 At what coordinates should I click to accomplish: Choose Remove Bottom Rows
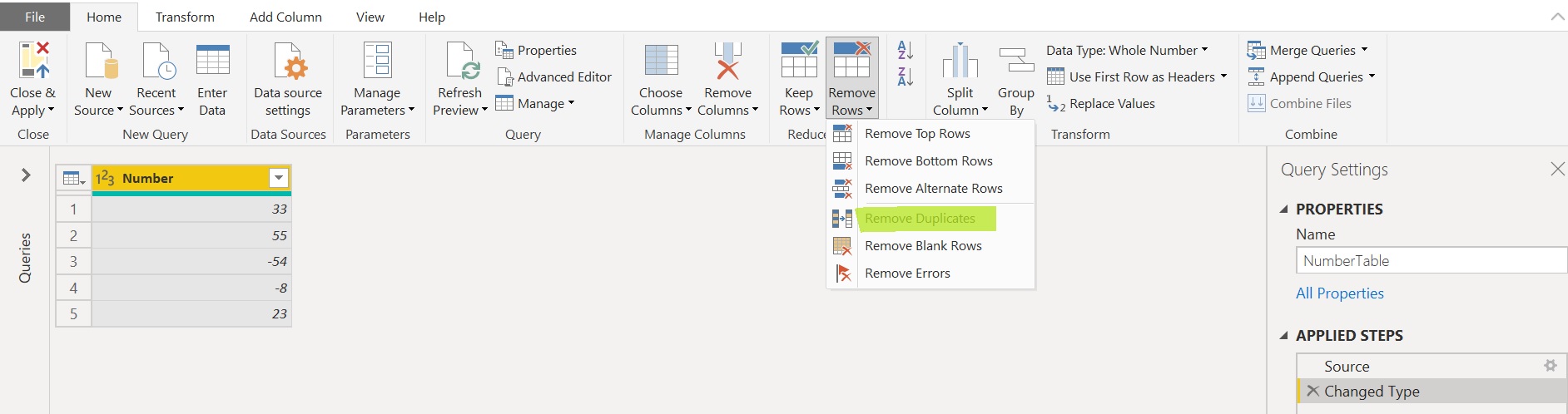[930, 160]
